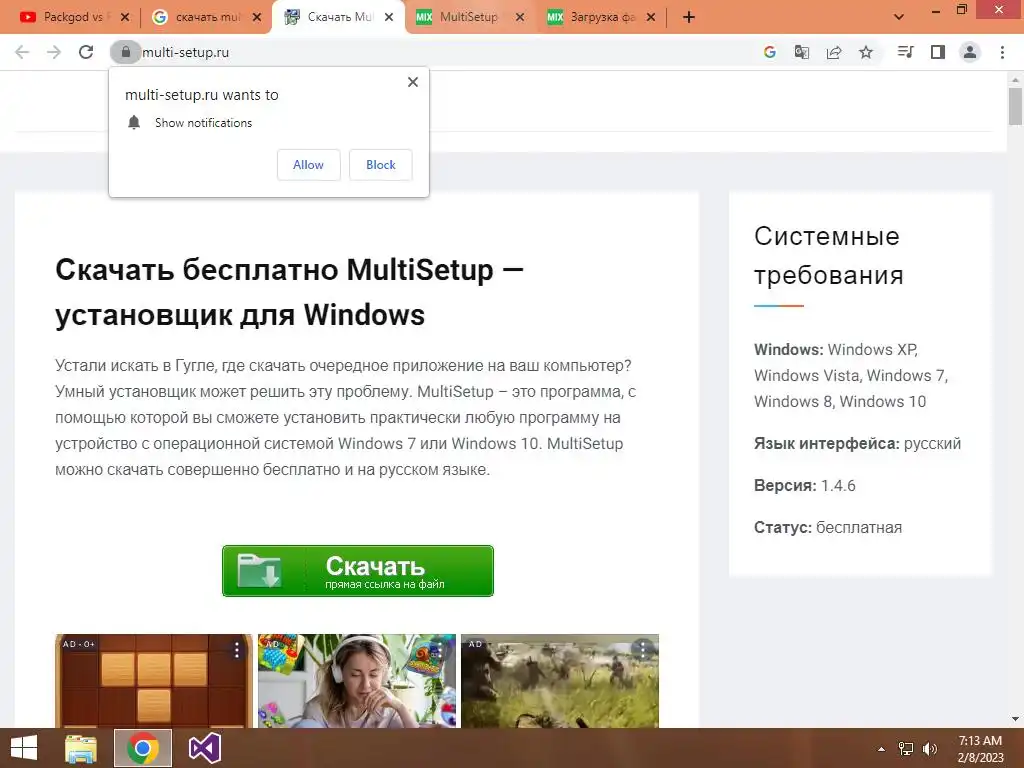Viewport: 1024px width, 768px height.
Task: Click the page vertical scrollbar thumb
Action: pos(1015,106)
